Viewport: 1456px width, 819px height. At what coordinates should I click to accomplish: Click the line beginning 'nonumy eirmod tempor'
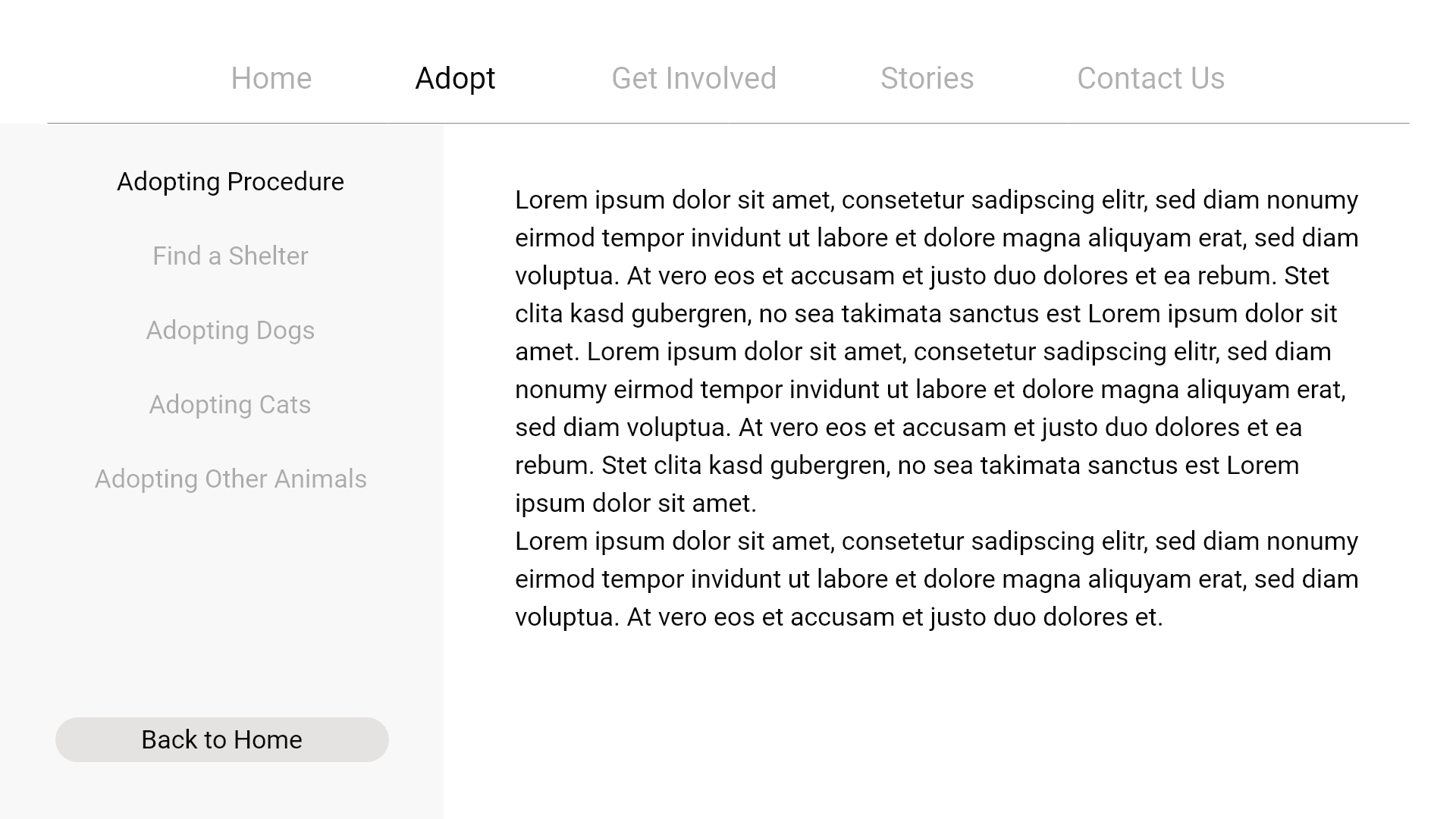pyautogui.click(x=930, y=390)
